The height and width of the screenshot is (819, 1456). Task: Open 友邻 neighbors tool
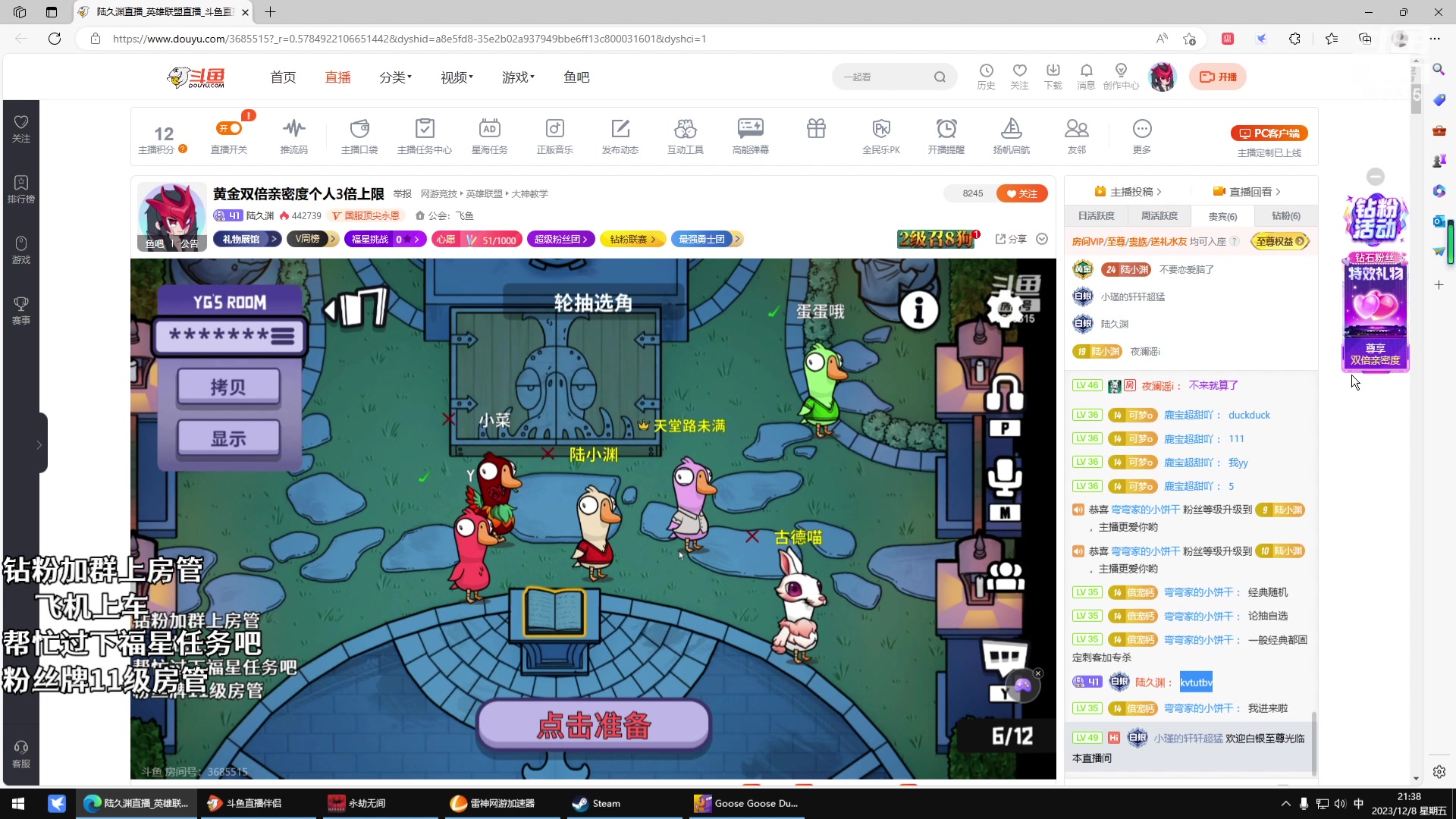[x=1077, y=136]
